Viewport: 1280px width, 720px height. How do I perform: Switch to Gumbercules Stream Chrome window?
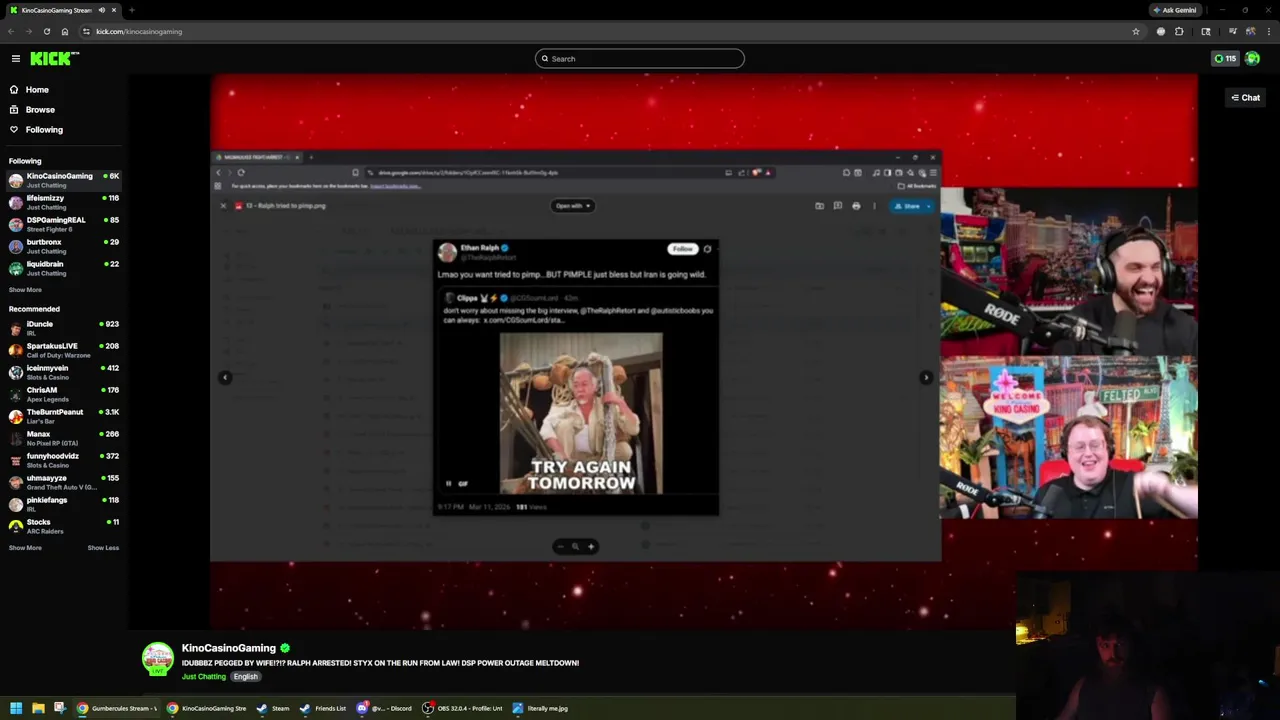pyautogui.click(x=117, y=708)
